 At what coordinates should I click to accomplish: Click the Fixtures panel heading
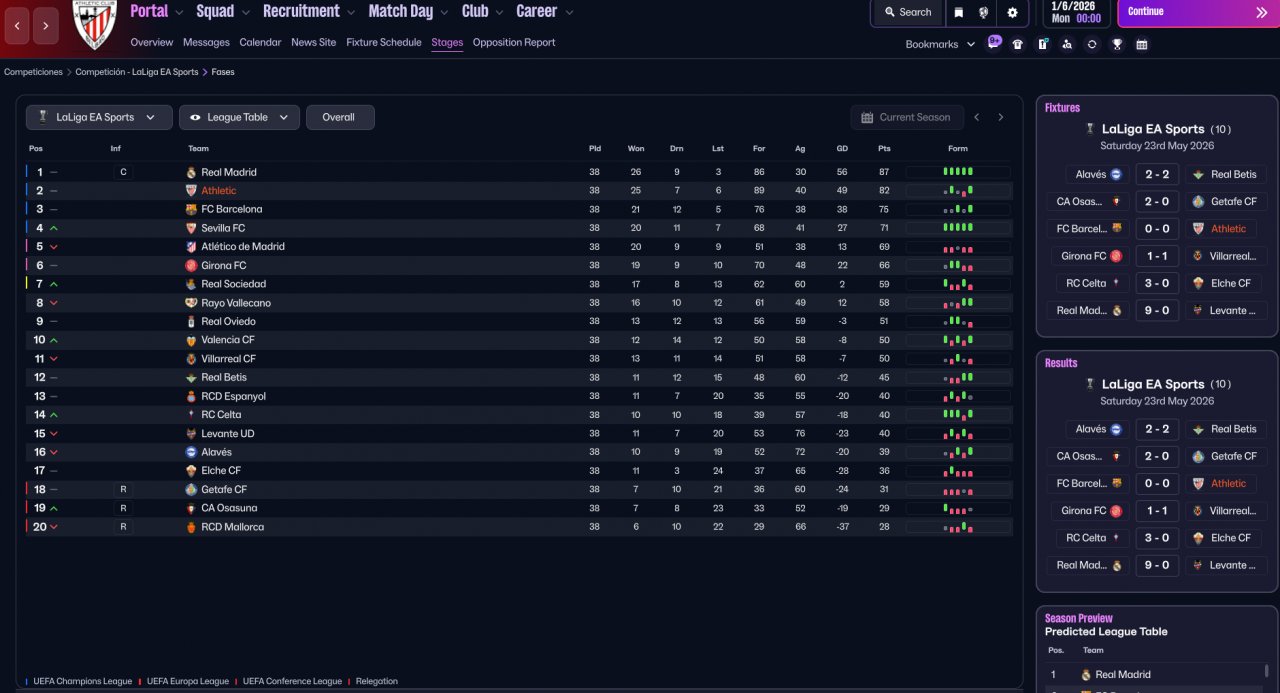tap(1062, 108)
